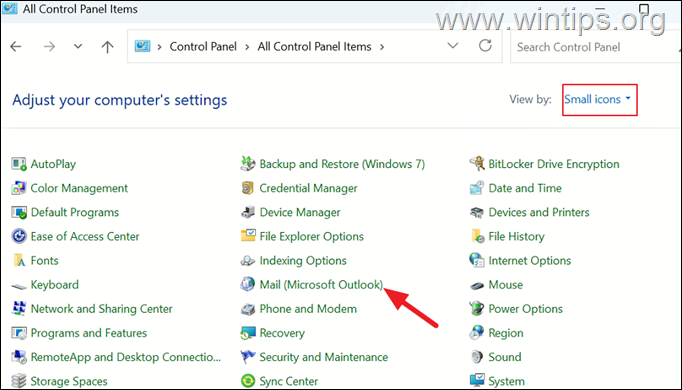
Task: Click the Date and Time icon
Action: coord(477,188)
